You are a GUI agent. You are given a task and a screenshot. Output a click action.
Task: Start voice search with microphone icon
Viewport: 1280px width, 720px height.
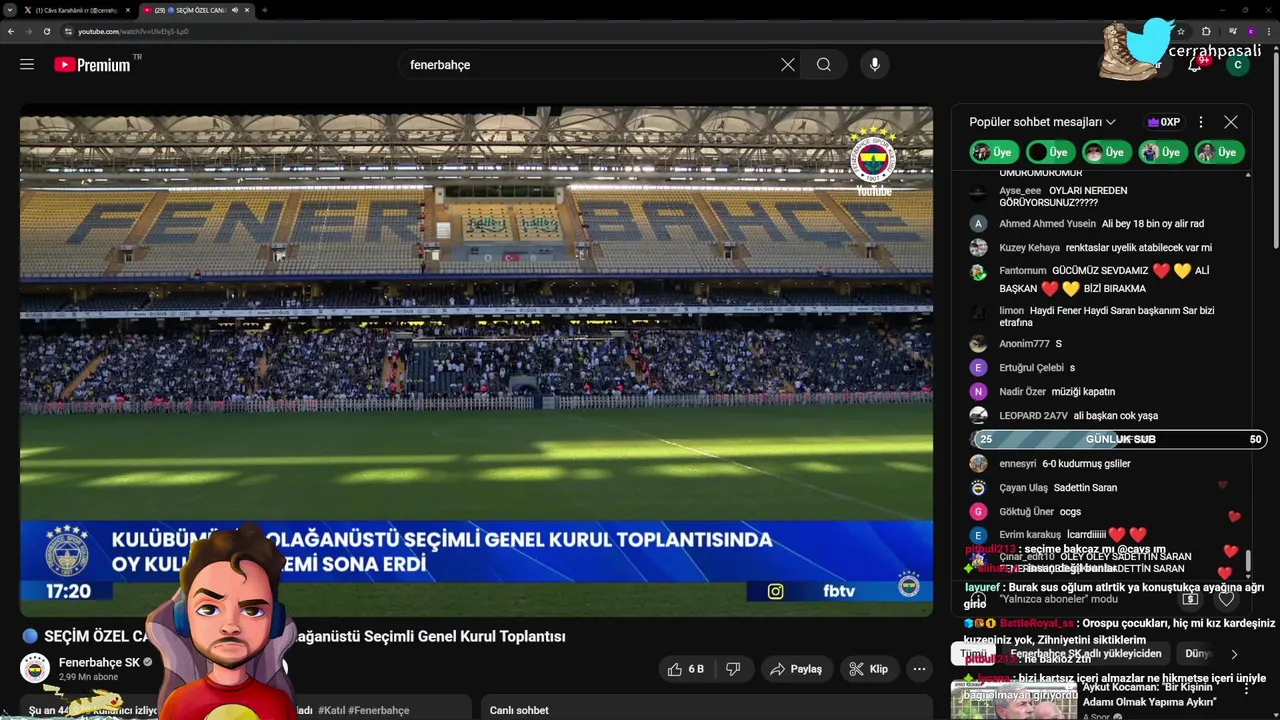point(875,65)
